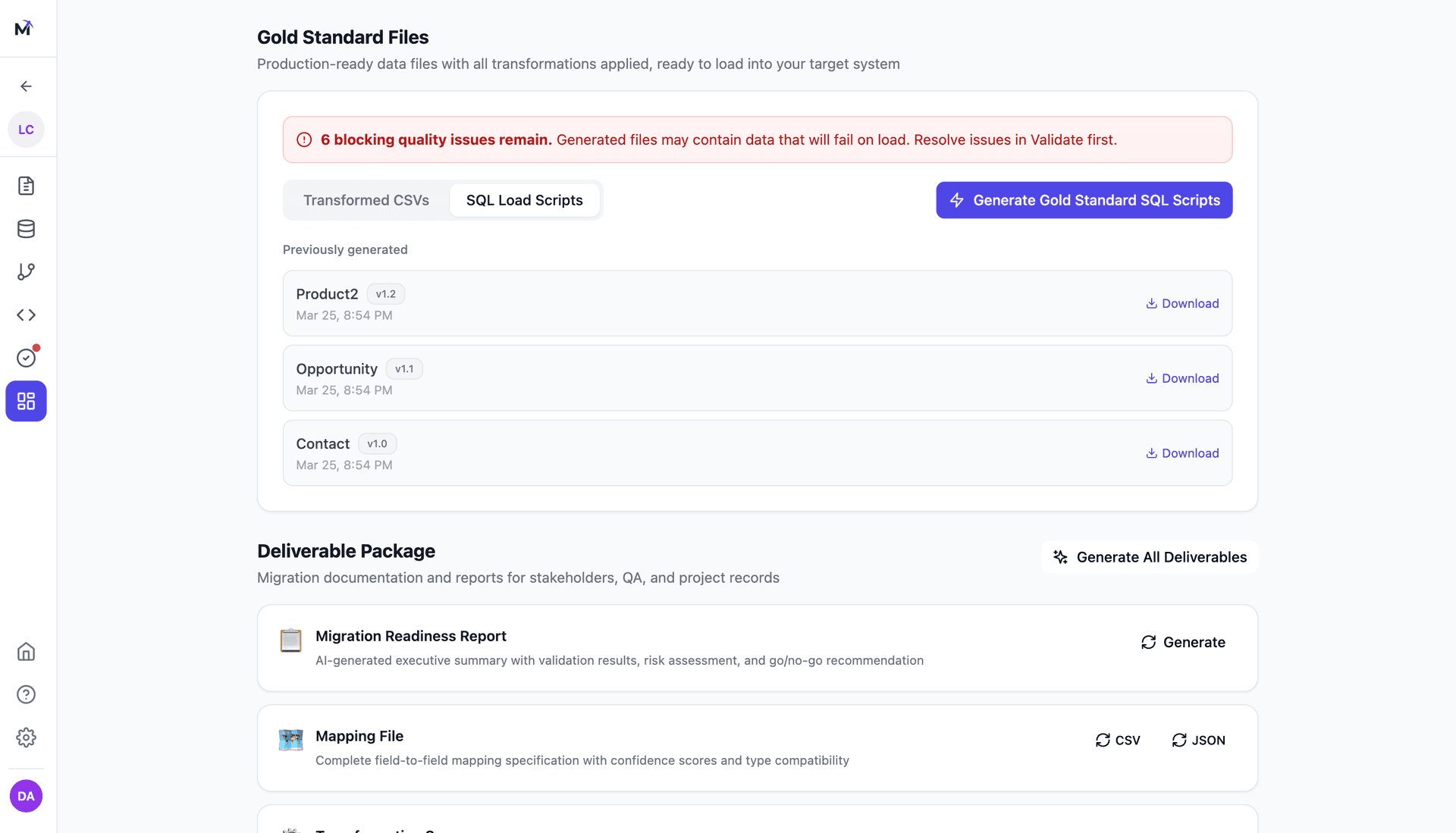Screen dimensions: 1456x833
Task: Download the Product2 v1.2 script
Action: pyautogui.click(x=1182, y=303)
